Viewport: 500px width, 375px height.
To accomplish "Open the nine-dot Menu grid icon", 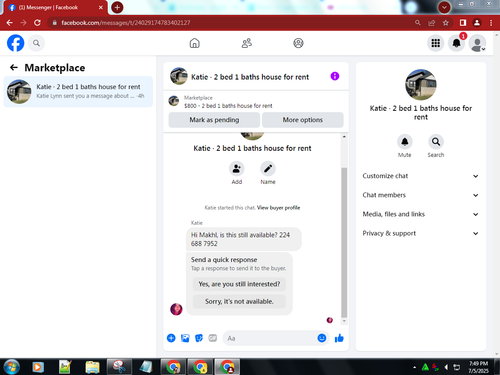I will (x=436, y=43).
